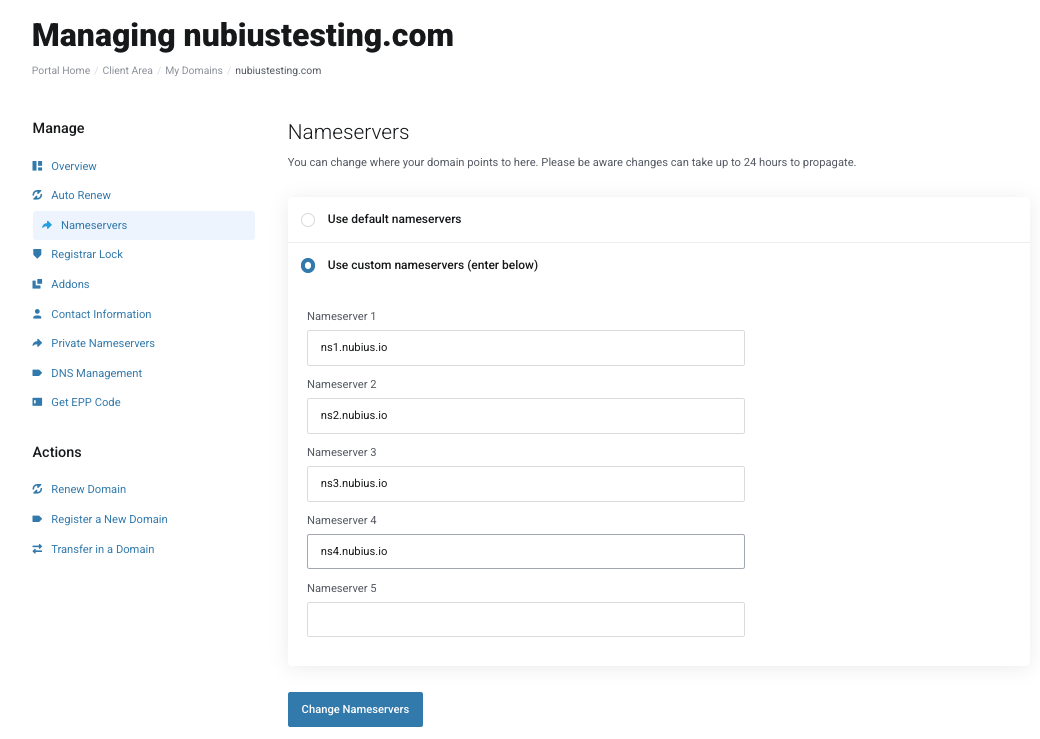Click the DNS Management tag icon
Image resolution: width=1040 pixels, height=739 pixels.
point(37,373)
